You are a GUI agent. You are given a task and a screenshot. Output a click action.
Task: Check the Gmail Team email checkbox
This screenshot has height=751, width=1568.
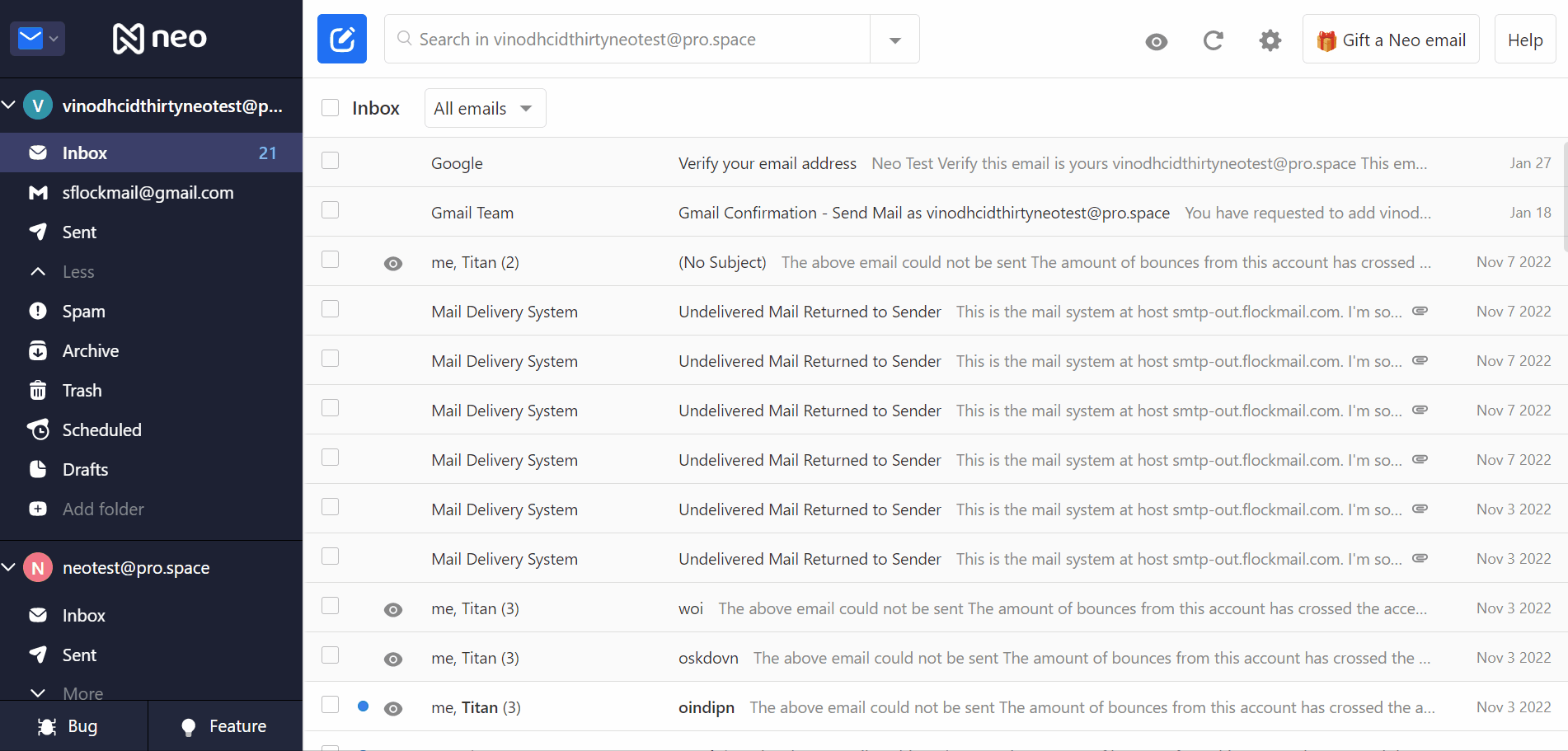[330, 209]
